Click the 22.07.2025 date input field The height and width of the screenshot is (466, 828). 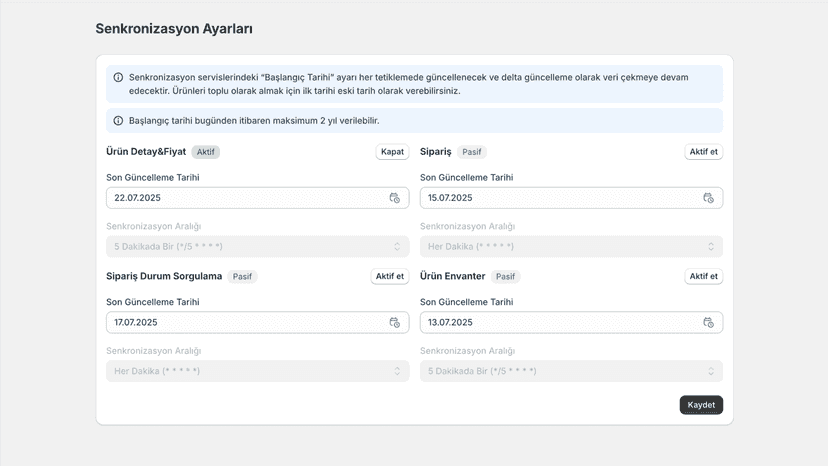click(x=258, y=198)
